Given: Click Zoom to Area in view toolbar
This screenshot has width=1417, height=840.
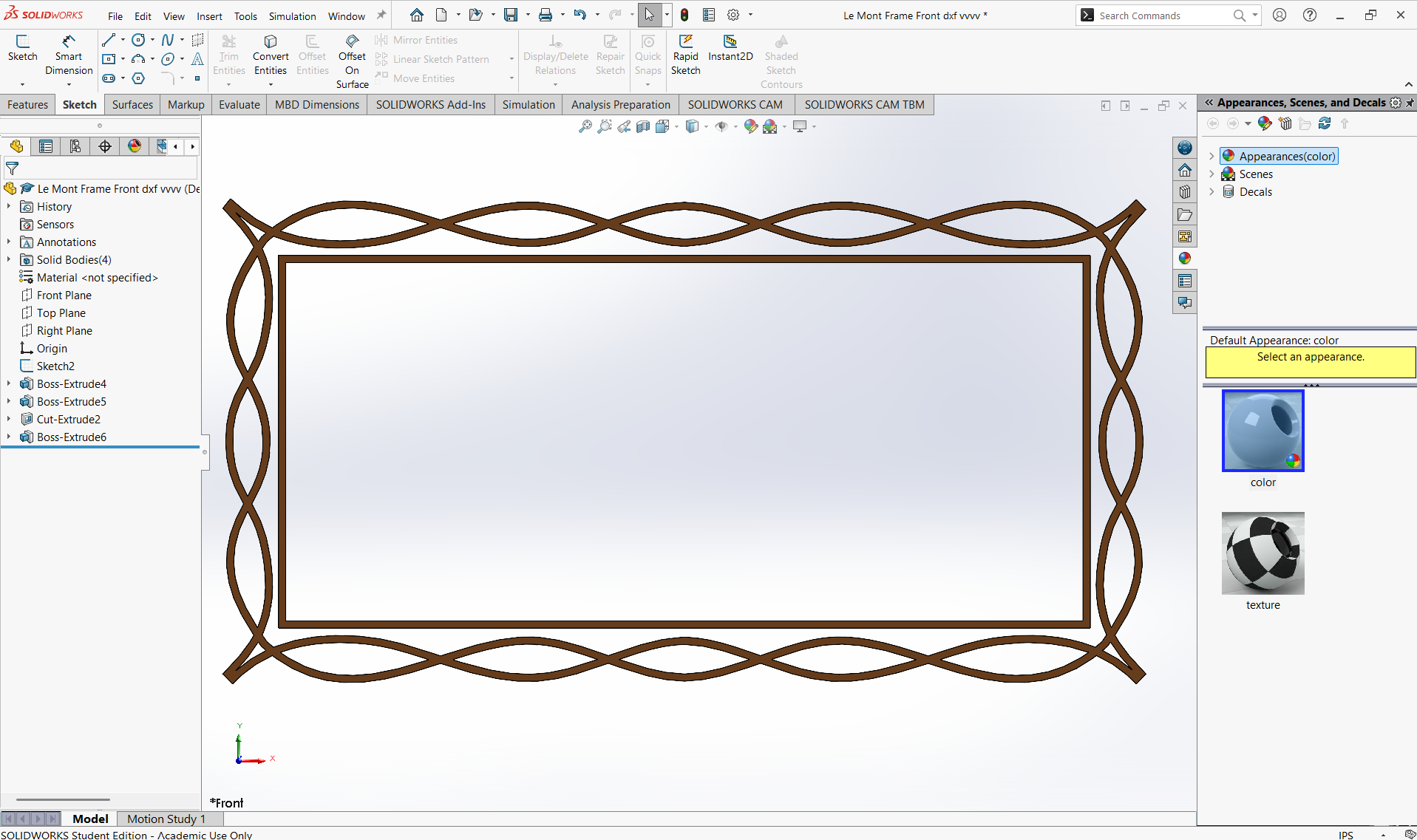Looking at the screenshot, I should 605,126.
